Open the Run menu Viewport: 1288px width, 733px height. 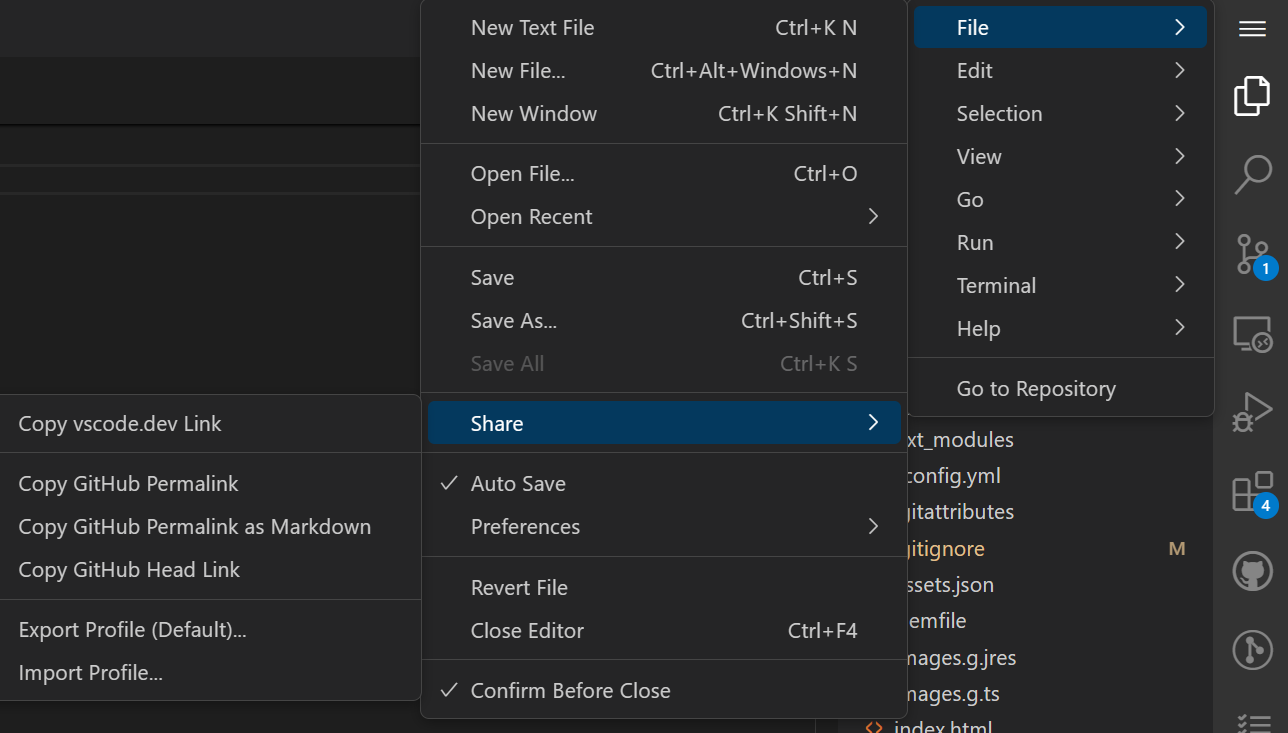point(1060,243)
